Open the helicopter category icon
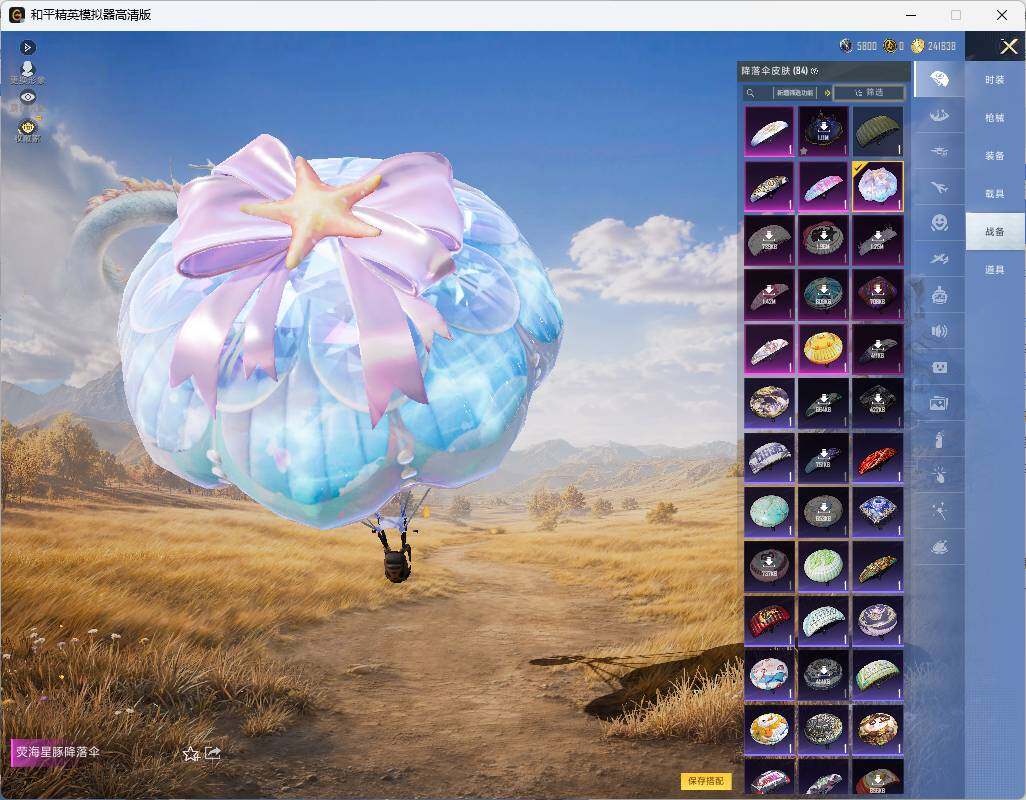The width and height of the screenshot is (1026, 800). click(939, 152)
